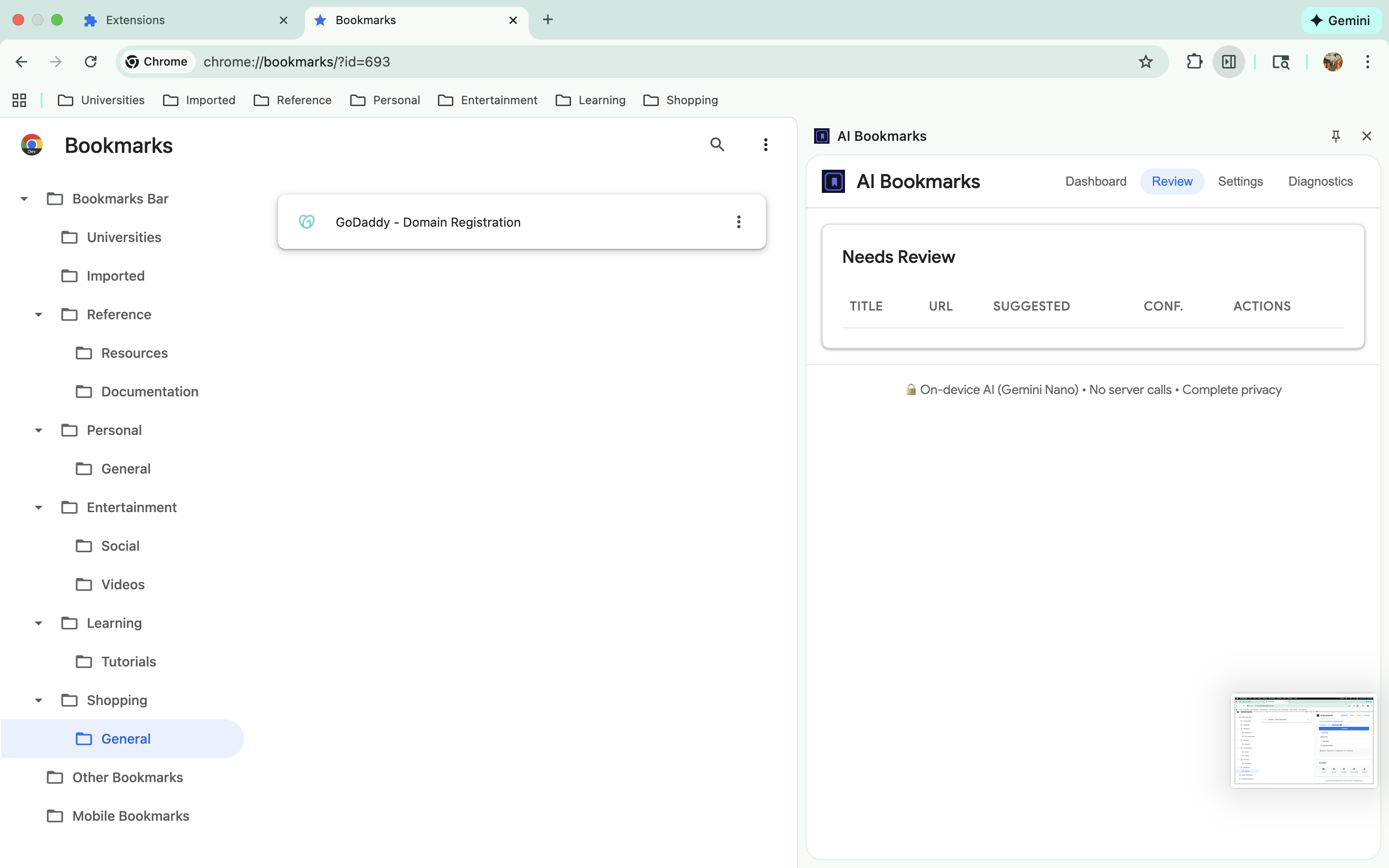
Task: Open the GoDaddy - Domain Registration bookmark
Action: pos(428,222)
